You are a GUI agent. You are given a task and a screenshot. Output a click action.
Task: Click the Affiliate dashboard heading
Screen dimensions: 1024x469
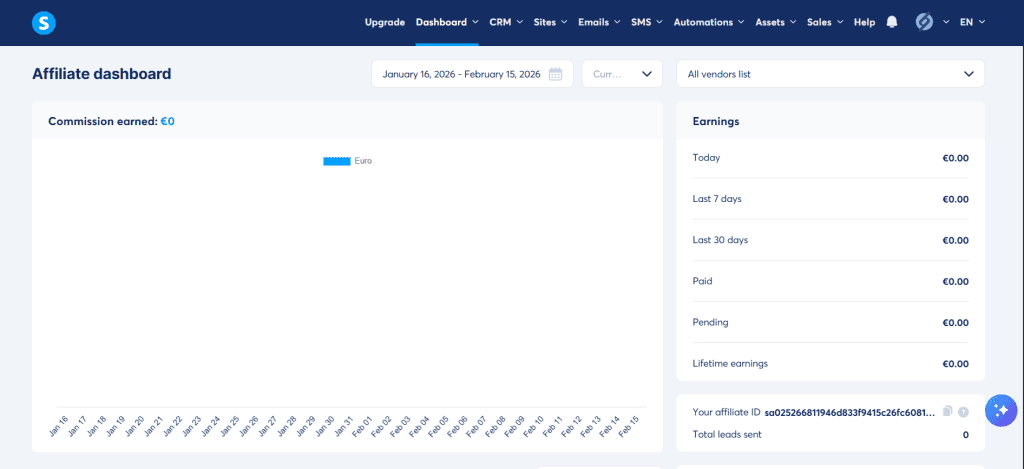coord(101,74)
